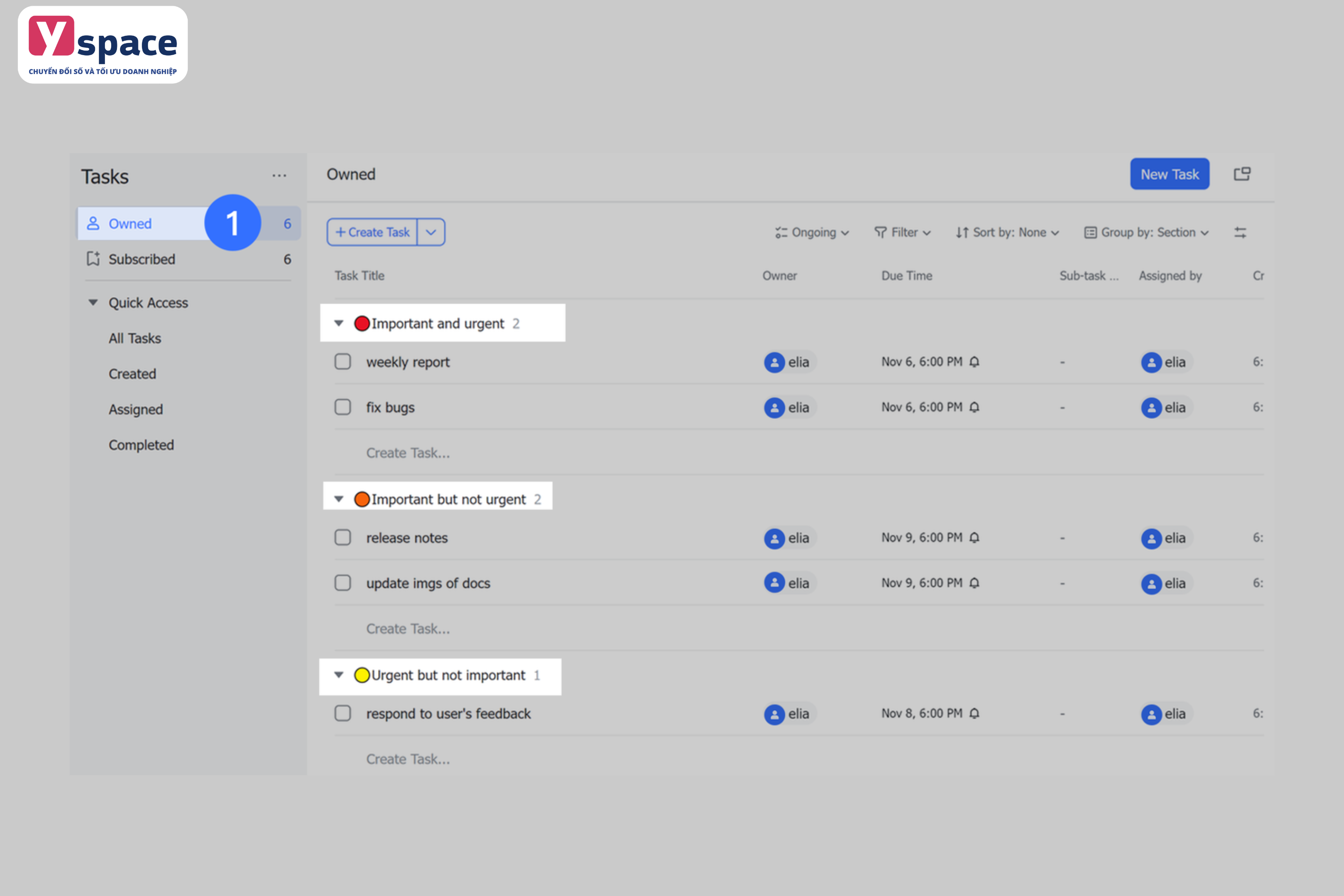Click the + Create Task button
Screen dimensions: 1344x896
(x=372, y=232)
